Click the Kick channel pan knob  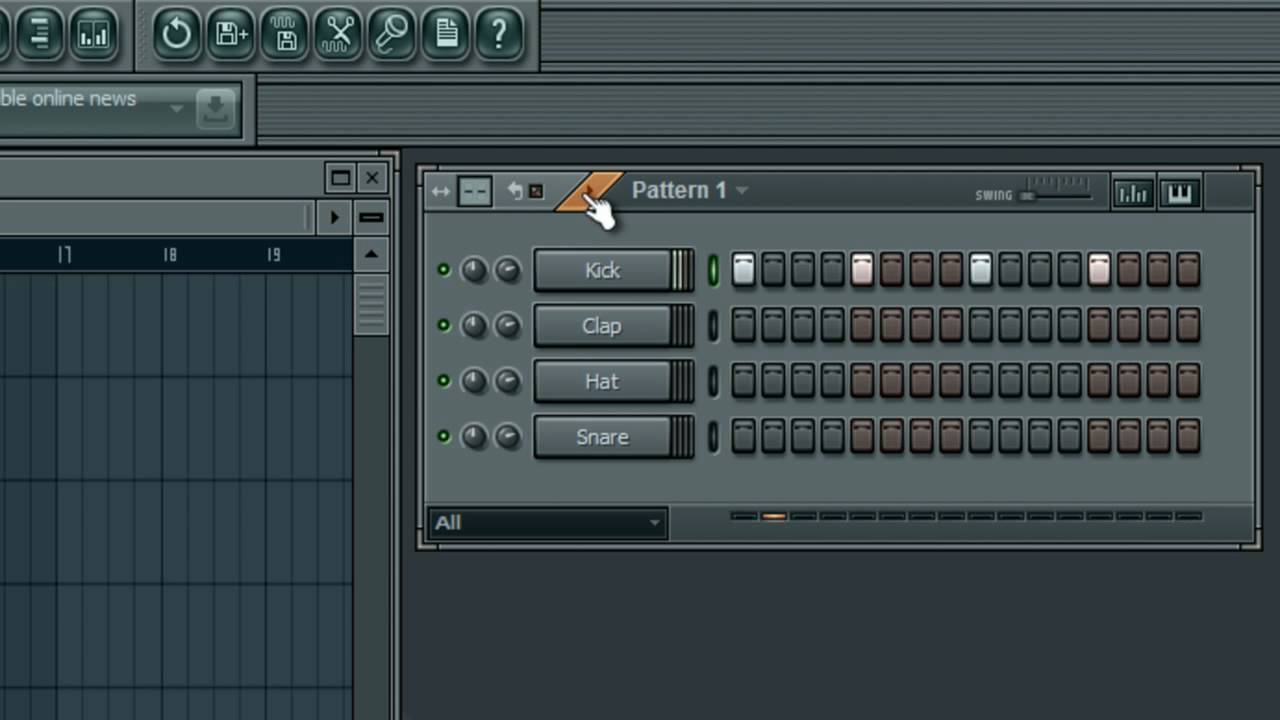[x=474, y=270]
